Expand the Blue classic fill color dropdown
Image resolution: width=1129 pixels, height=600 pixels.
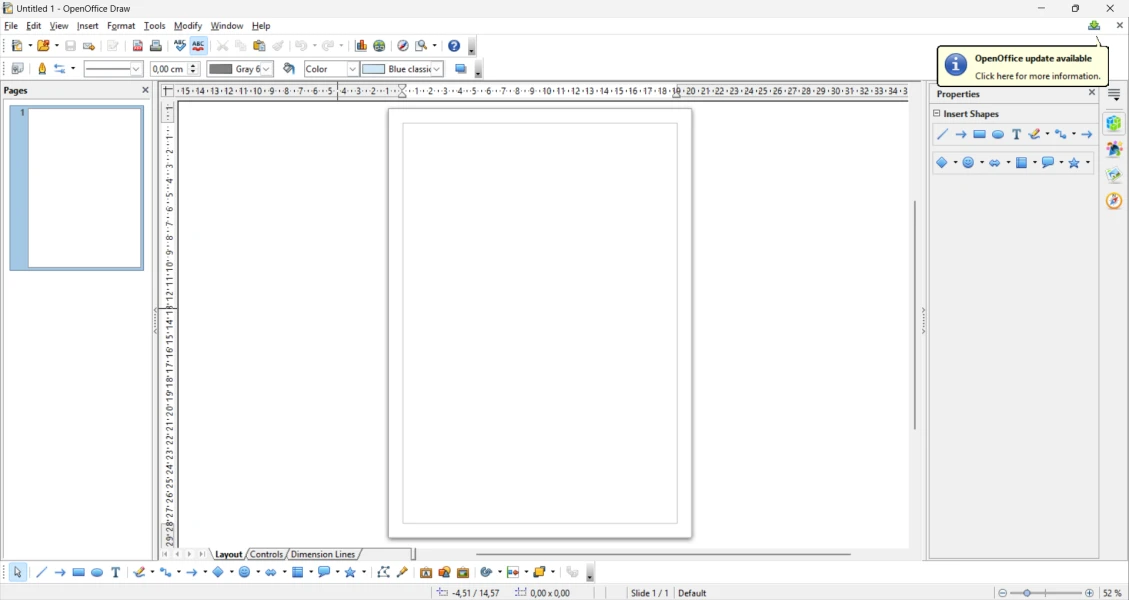point(437,70)
